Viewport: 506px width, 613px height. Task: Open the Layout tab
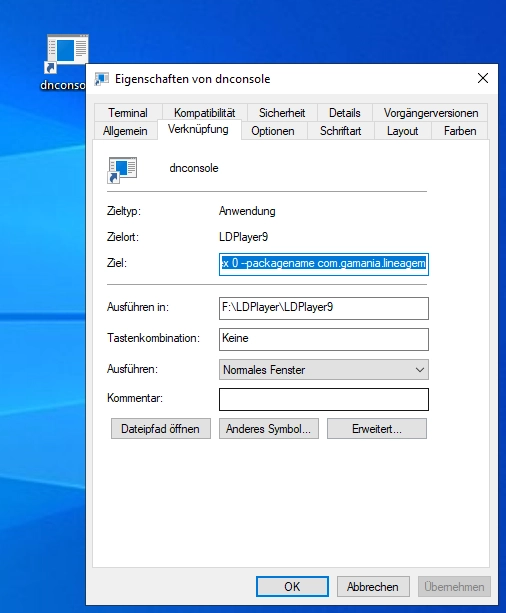[402, 131]
